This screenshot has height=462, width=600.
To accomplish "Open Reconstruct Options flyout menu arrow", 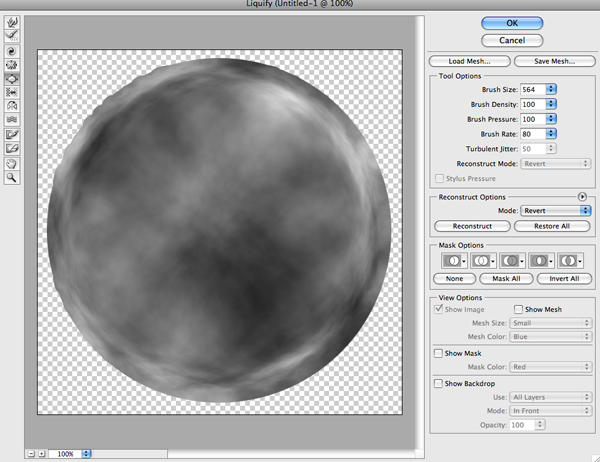I will [x=582, y=197].
